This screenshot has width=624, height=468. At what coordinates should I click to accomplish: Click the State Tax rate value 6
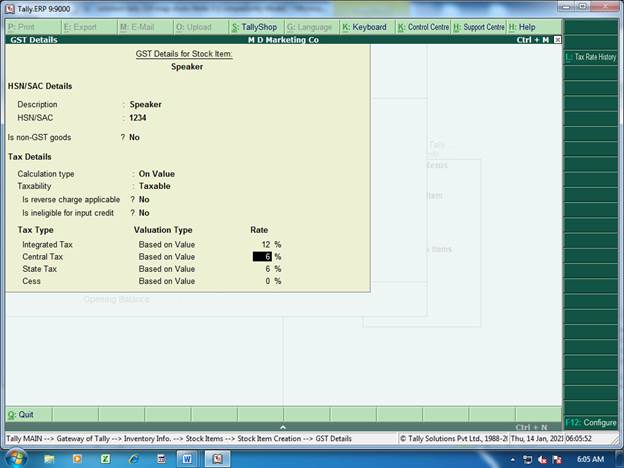[268, 269]
